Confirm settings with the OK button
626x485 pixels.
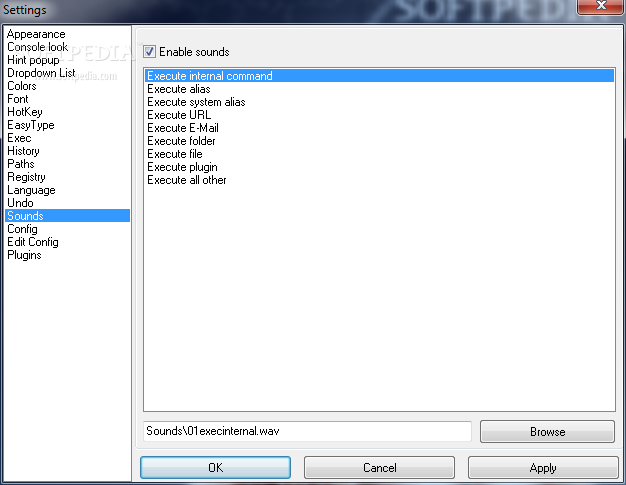(216, 467)
